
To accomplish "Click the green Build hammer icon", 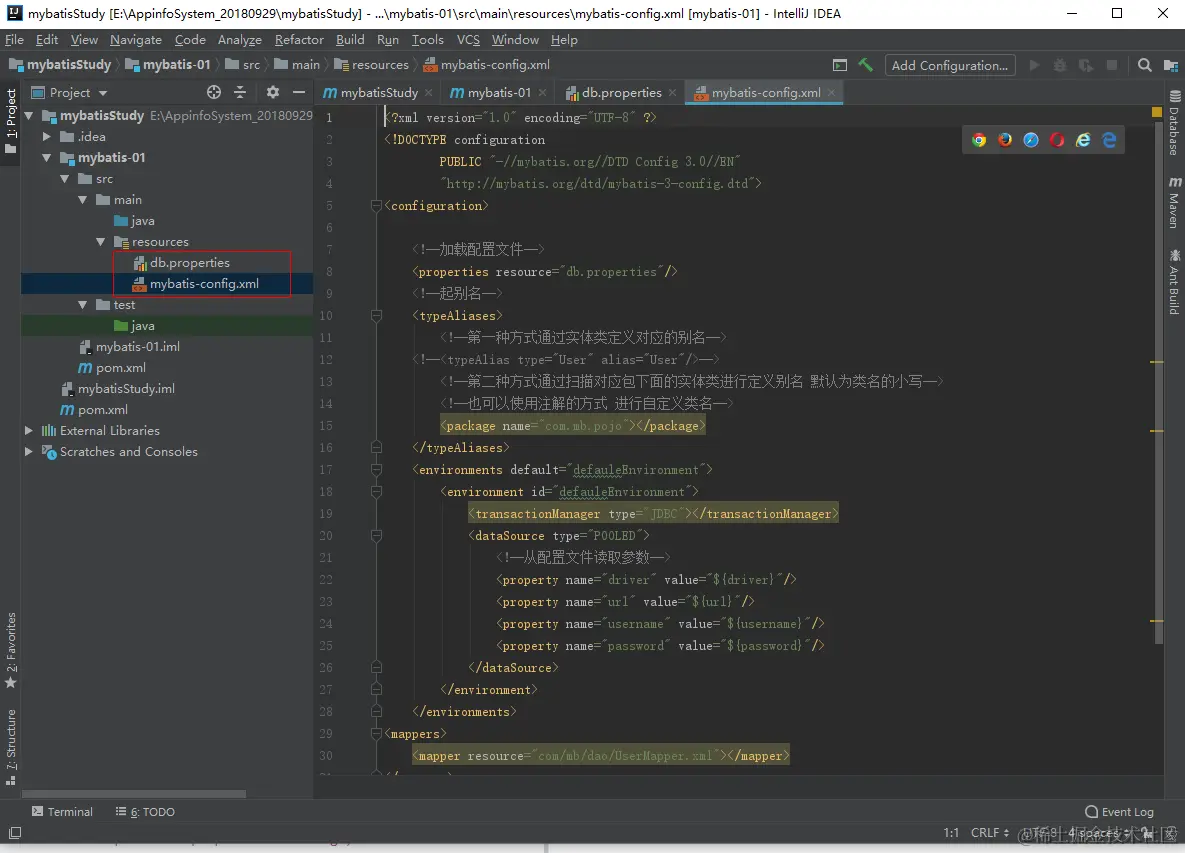I will pyautogui.click(x=866, y=65).
